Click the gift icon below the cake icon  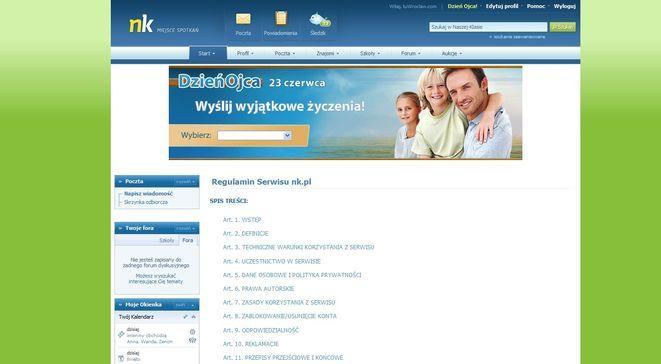coord(193,340)
